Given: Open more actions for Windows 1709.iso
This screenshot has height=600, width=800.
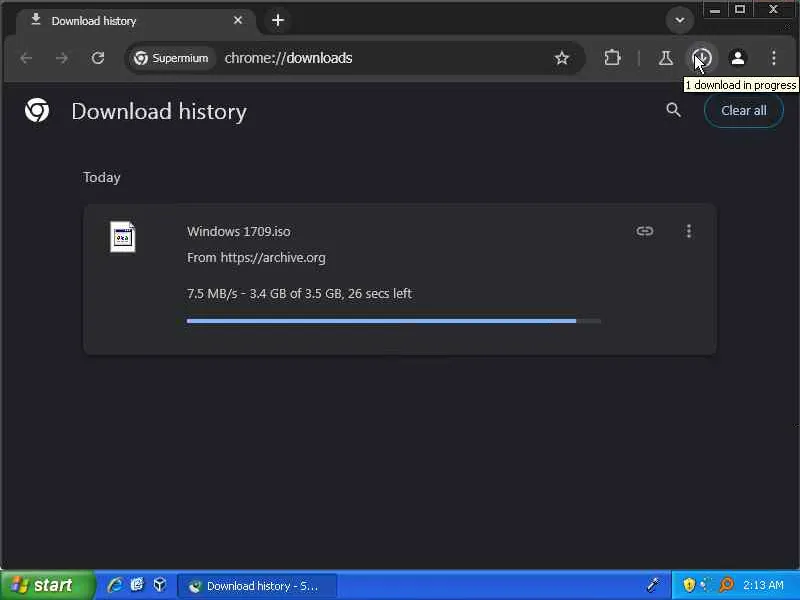Looking at the screenshot, I should pos(689,231).
